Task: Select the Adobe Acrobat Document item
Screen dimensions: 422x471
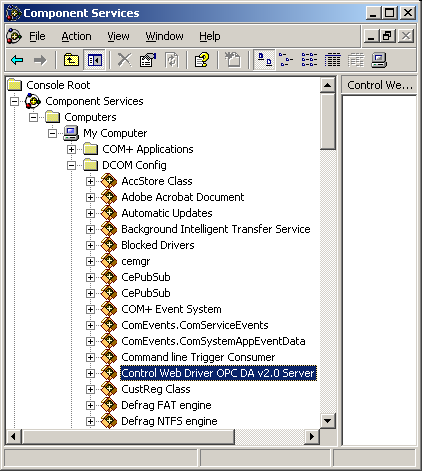Action: 183,197
